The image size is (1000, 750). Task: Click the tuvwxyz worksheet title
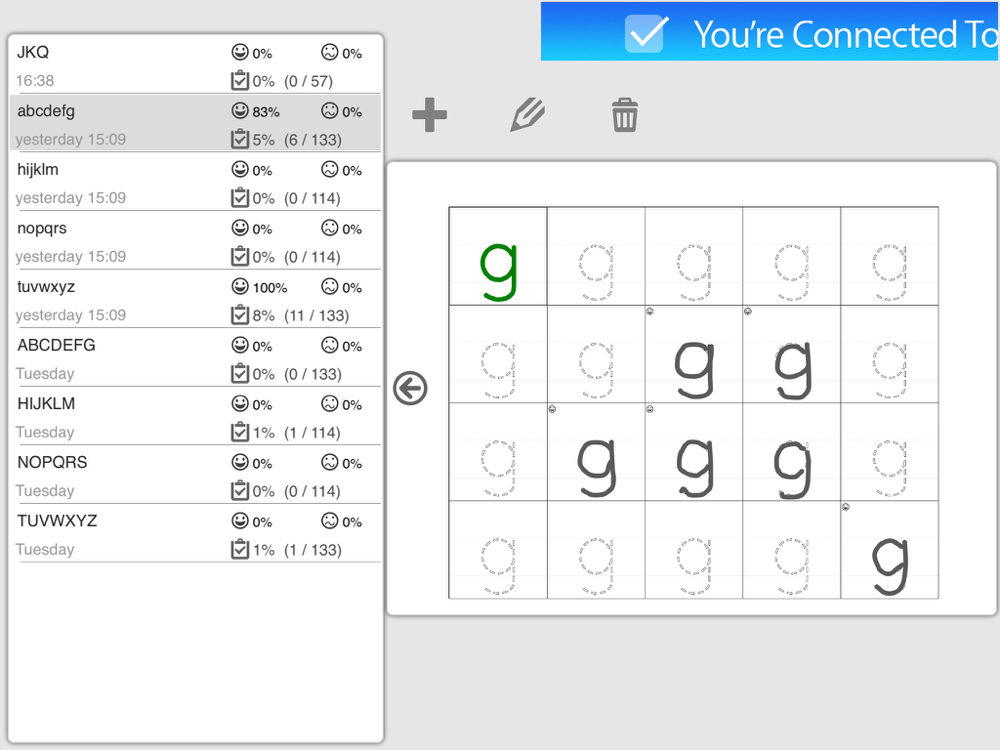coord(46,287)
